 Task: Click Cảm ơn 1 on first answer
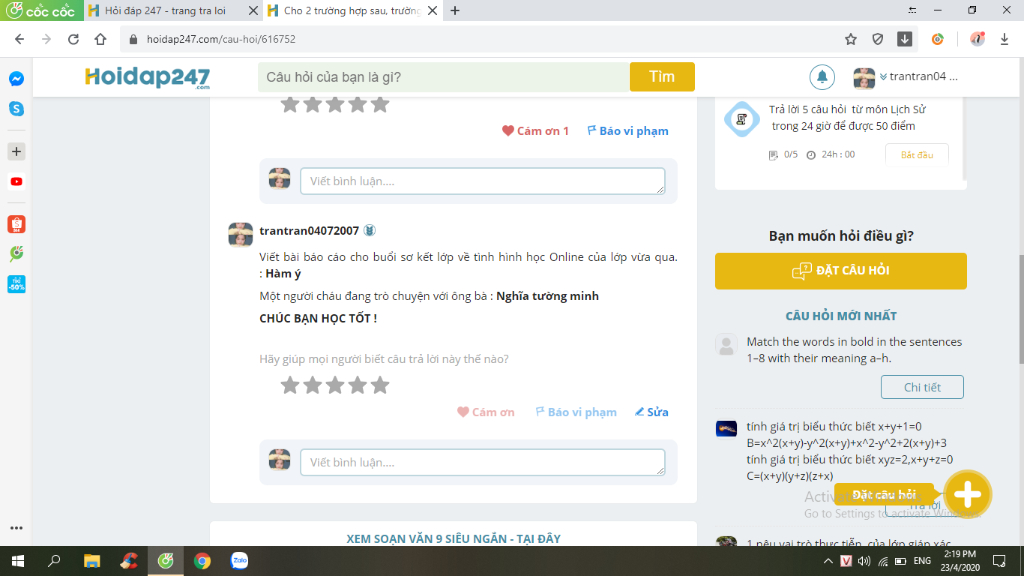point(535,131)
